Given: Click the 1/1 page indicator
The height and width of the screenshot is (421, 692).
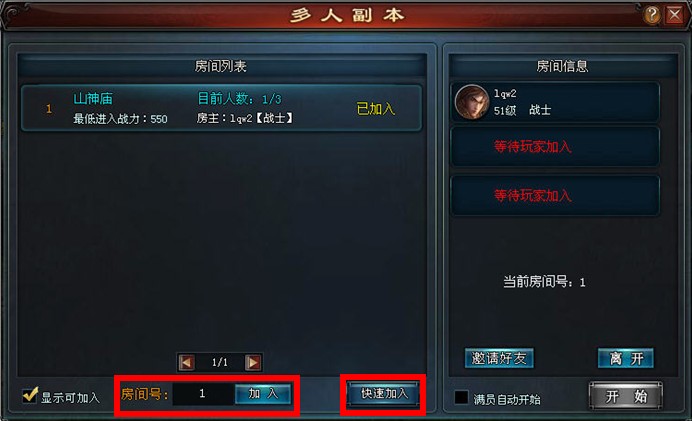Looking at the screenshot, I should (x=220, y=363).
